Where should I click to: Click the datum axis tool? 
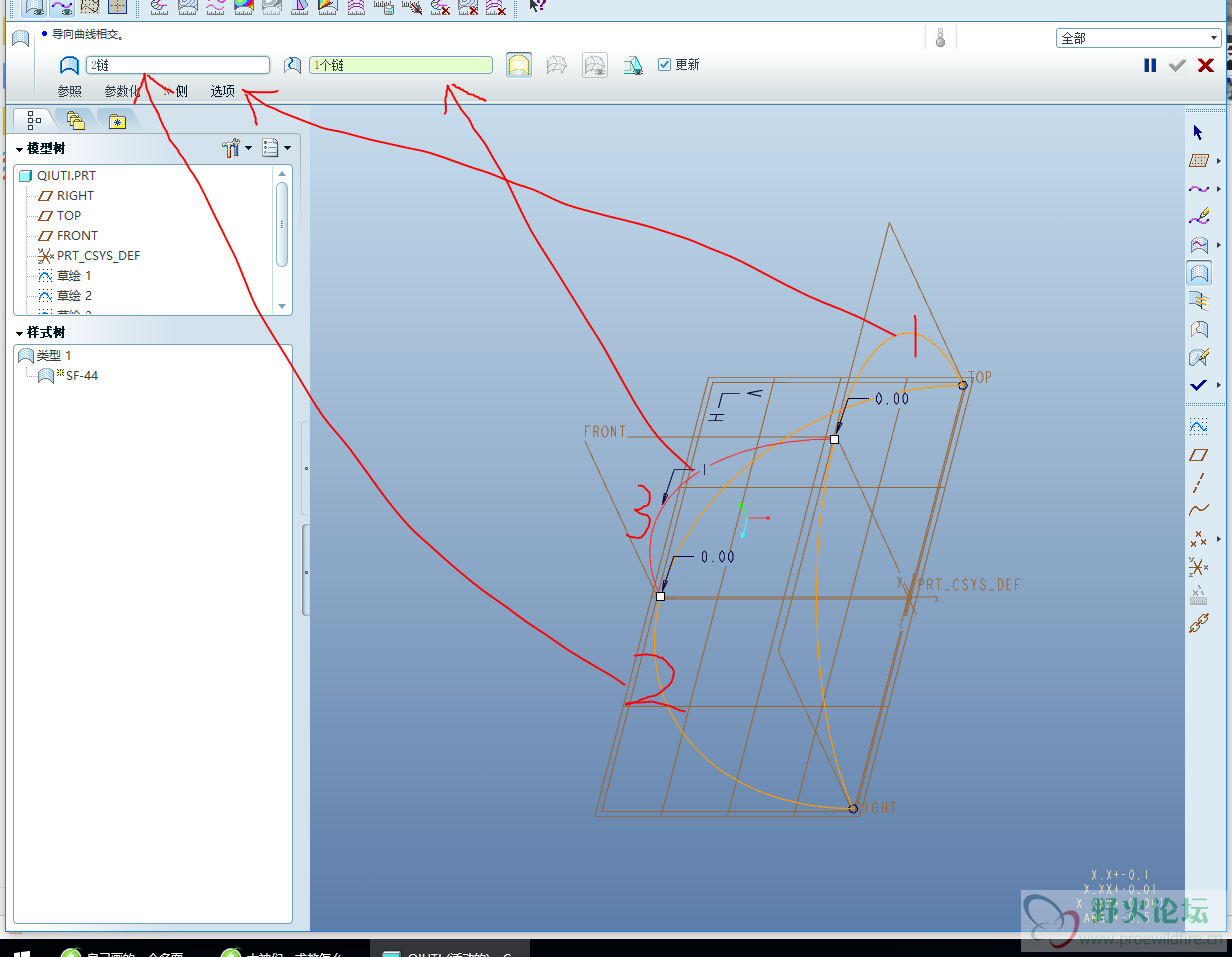tap(1198, 483)
